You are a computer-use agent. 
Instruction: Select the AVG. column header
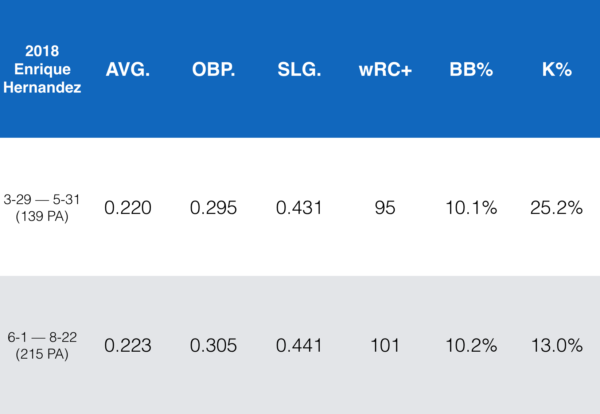pos(128,69)
